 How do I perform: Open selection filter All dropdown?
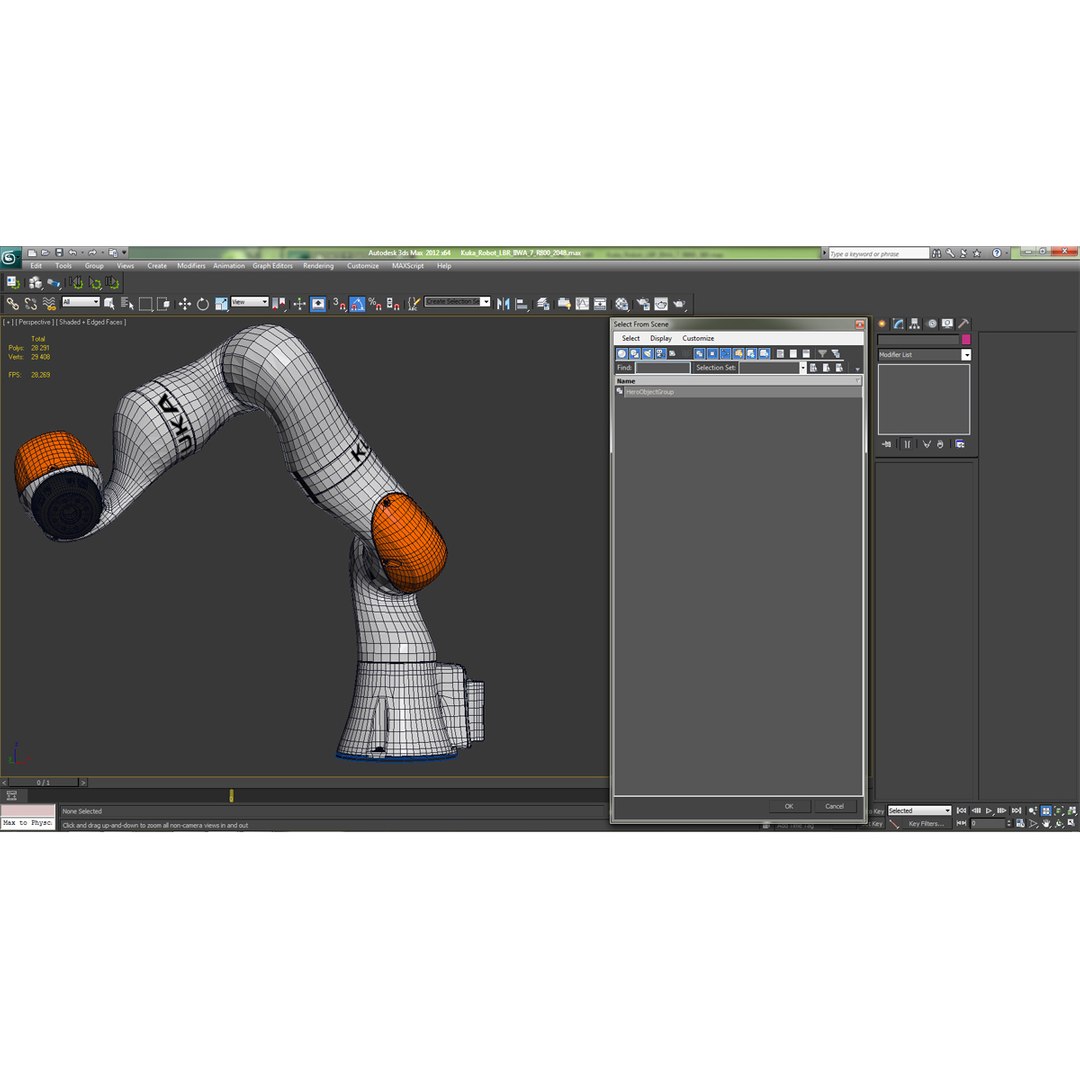[81, 302]
